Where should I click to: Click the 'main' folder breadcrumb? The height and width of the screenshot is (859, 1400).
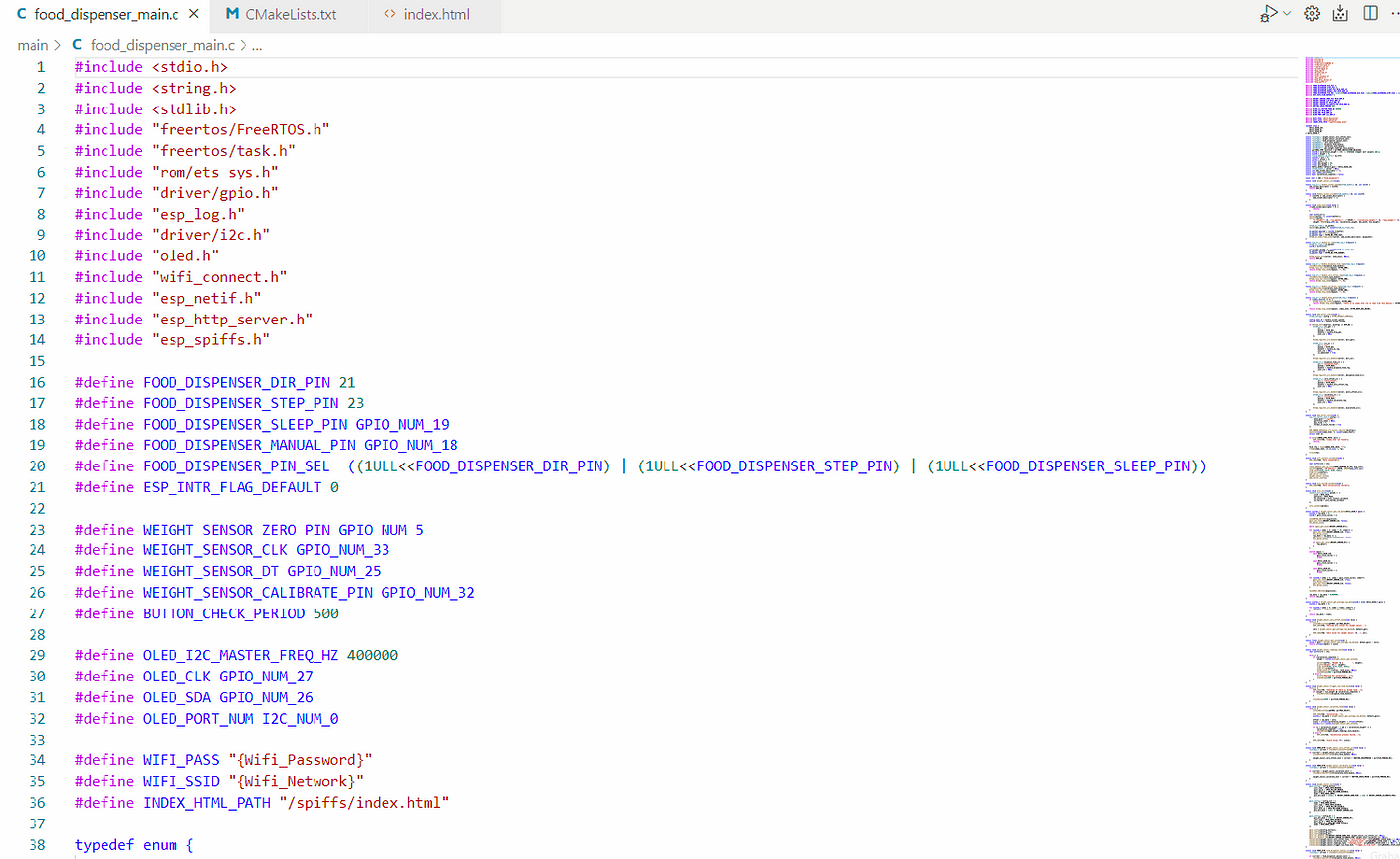(33, 45)
